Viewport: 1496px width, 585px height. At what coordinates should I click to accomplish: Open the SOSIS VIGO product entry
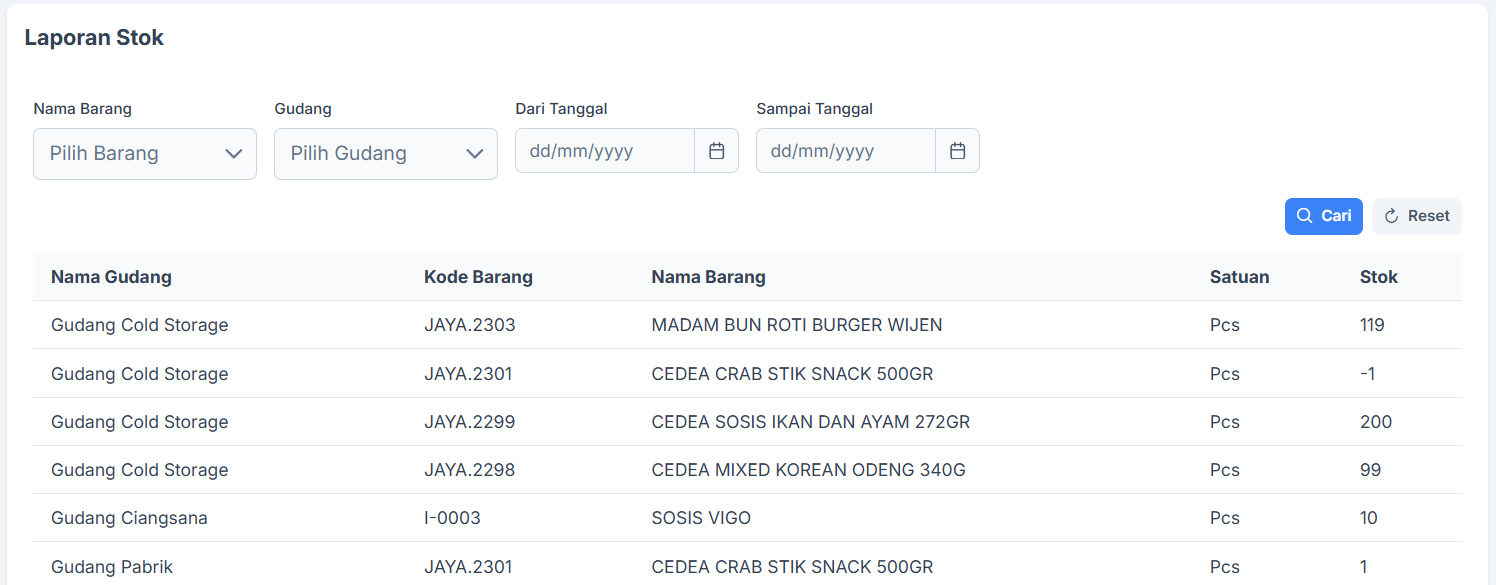point(701,517)
